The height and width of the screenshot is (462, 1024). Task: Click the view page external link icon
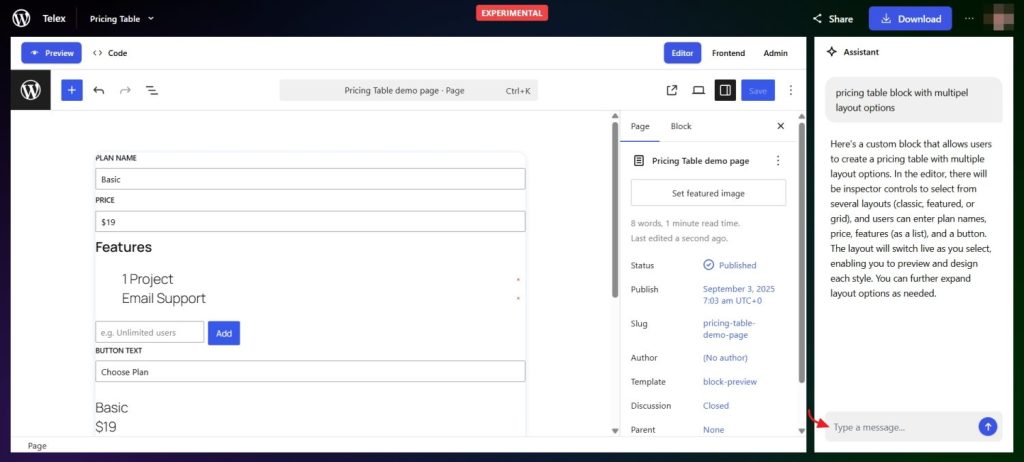(672, 90)
